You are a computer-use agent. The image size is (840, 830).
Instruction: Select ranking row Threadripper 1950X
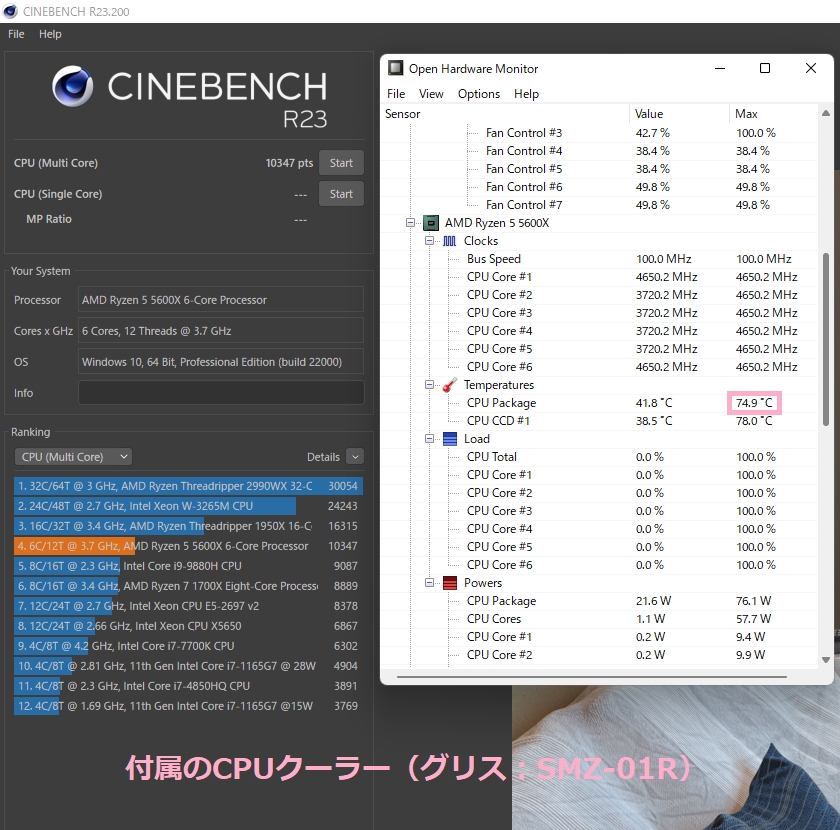188,526
